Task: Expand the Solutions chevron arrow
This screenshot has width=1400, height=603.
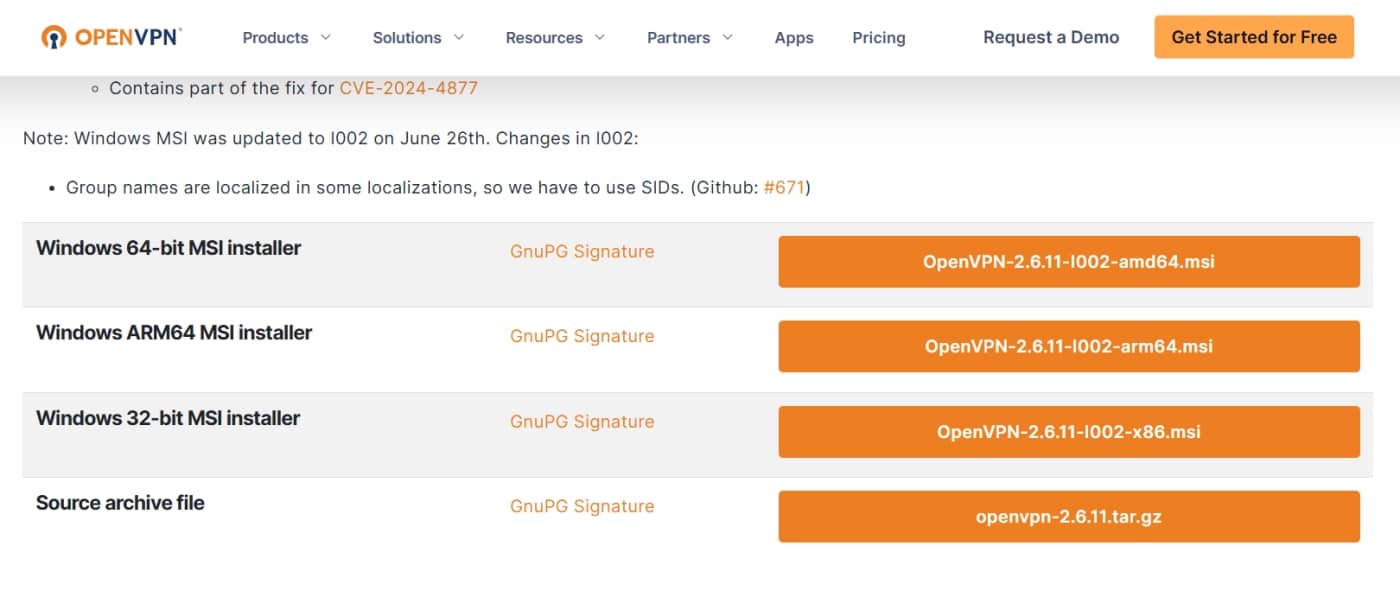Action: 459,37
